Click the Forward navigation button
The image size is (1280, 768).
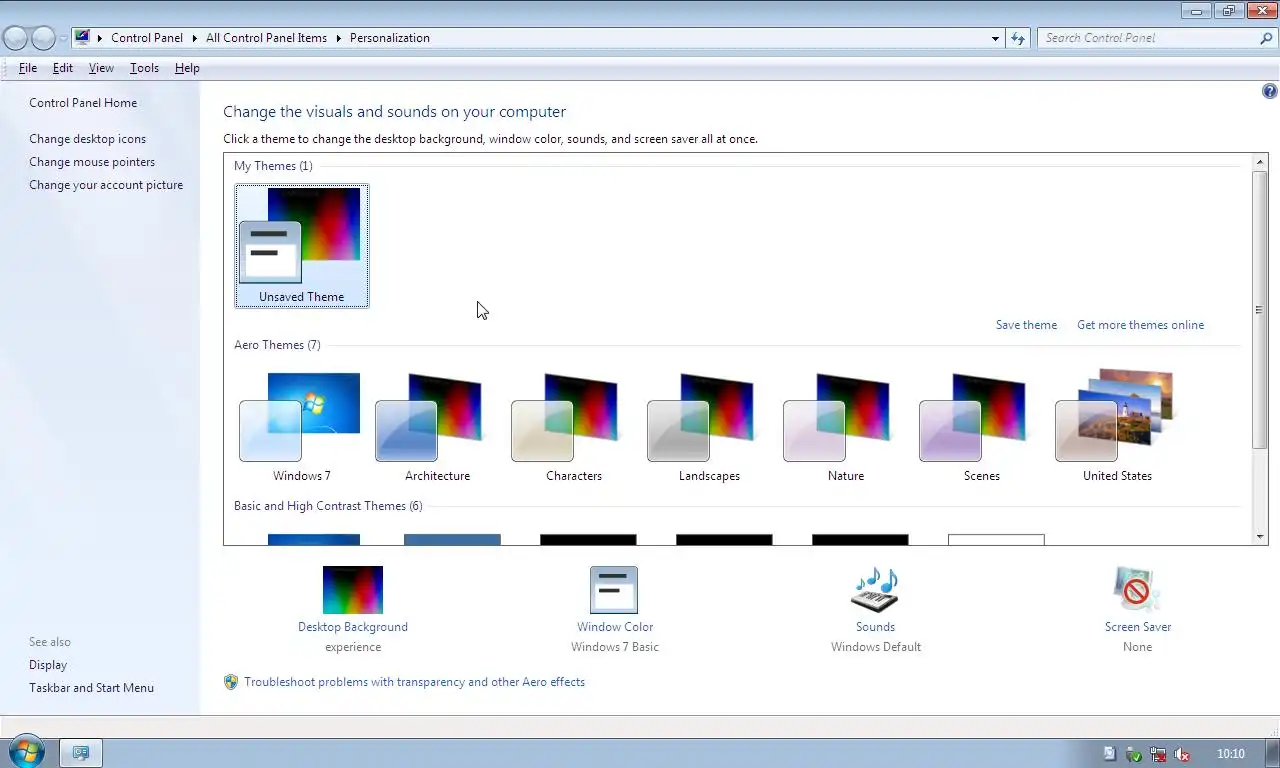(43, 38)
